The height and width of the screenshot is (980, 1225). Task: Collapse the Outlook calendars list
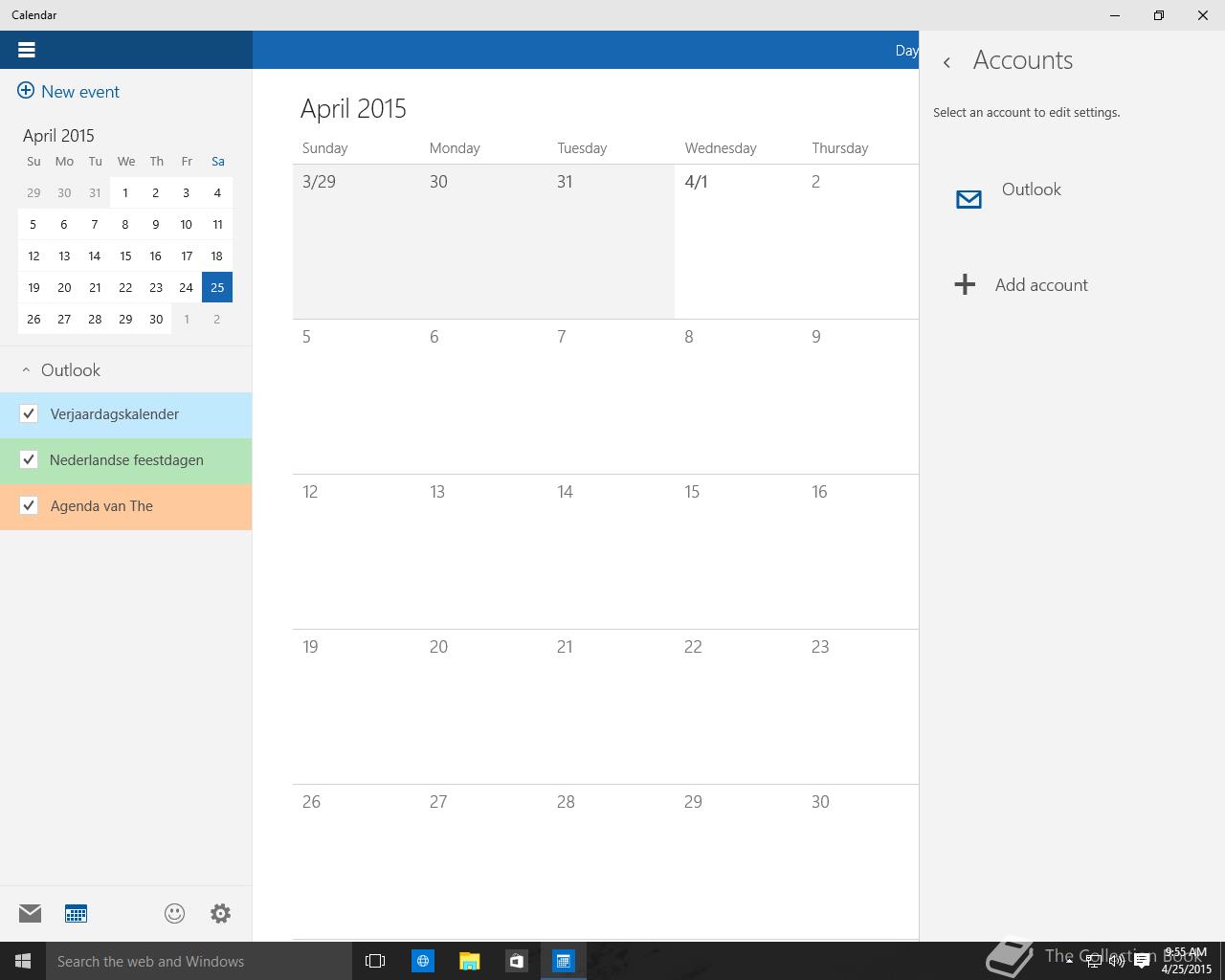click(27, 370)
